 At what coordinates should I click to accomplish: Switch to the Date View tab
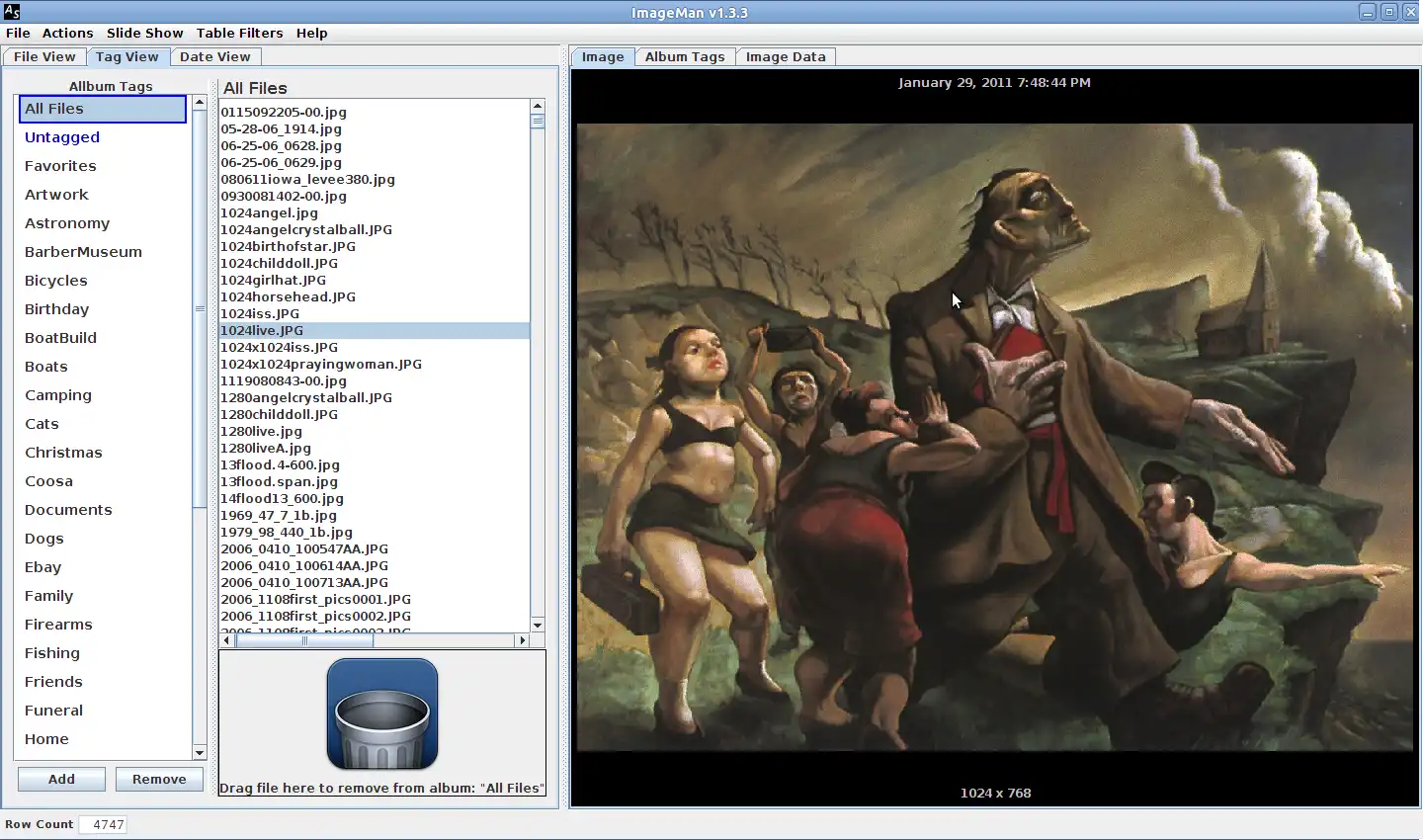pyautogui.click(x=214, y=56)
